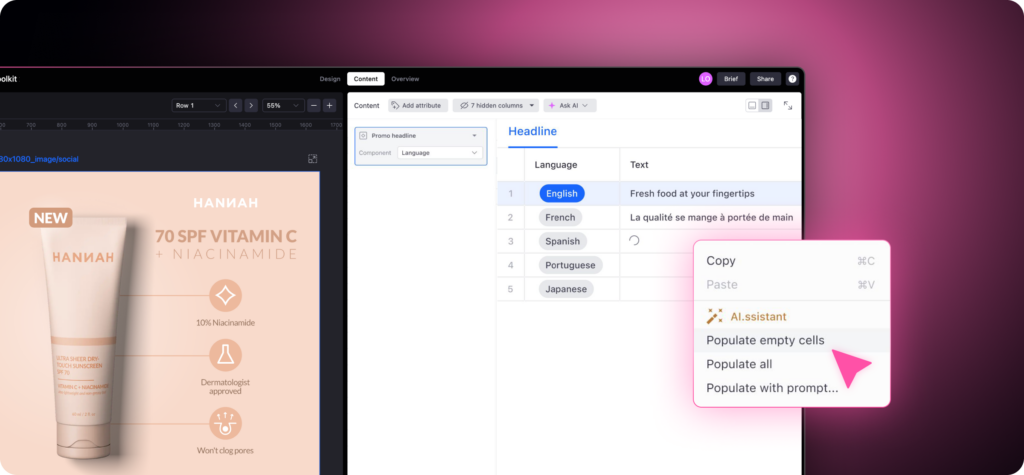
Task: Click the Share button
Action: (765, 79)
